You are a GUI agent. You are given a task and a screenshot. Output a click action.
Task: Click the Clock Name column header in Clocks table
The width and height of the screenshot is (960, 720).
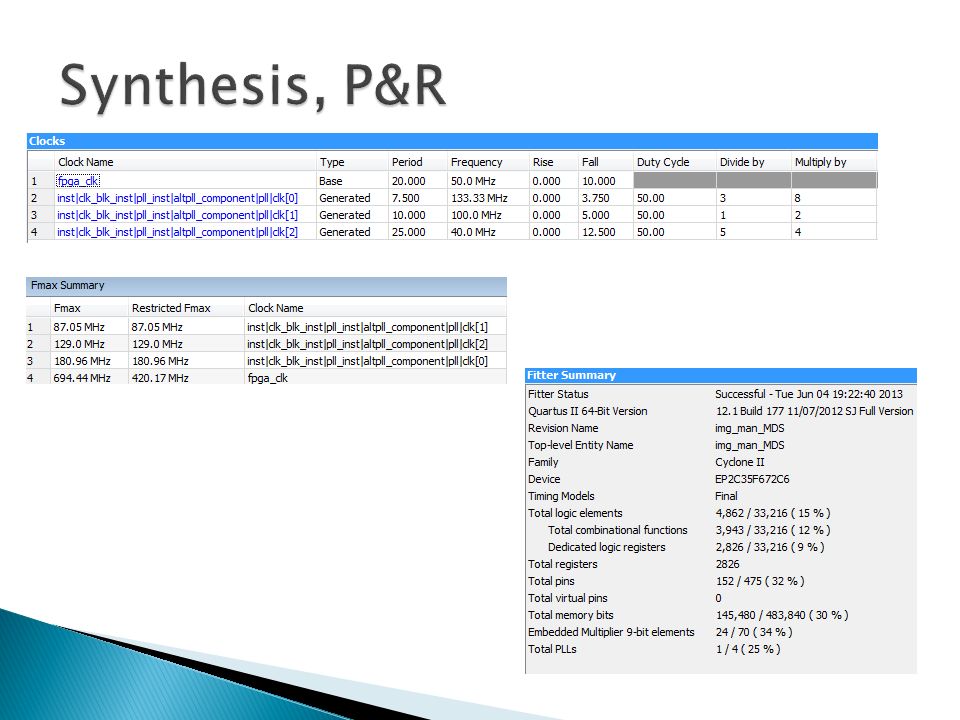(86, 162)
